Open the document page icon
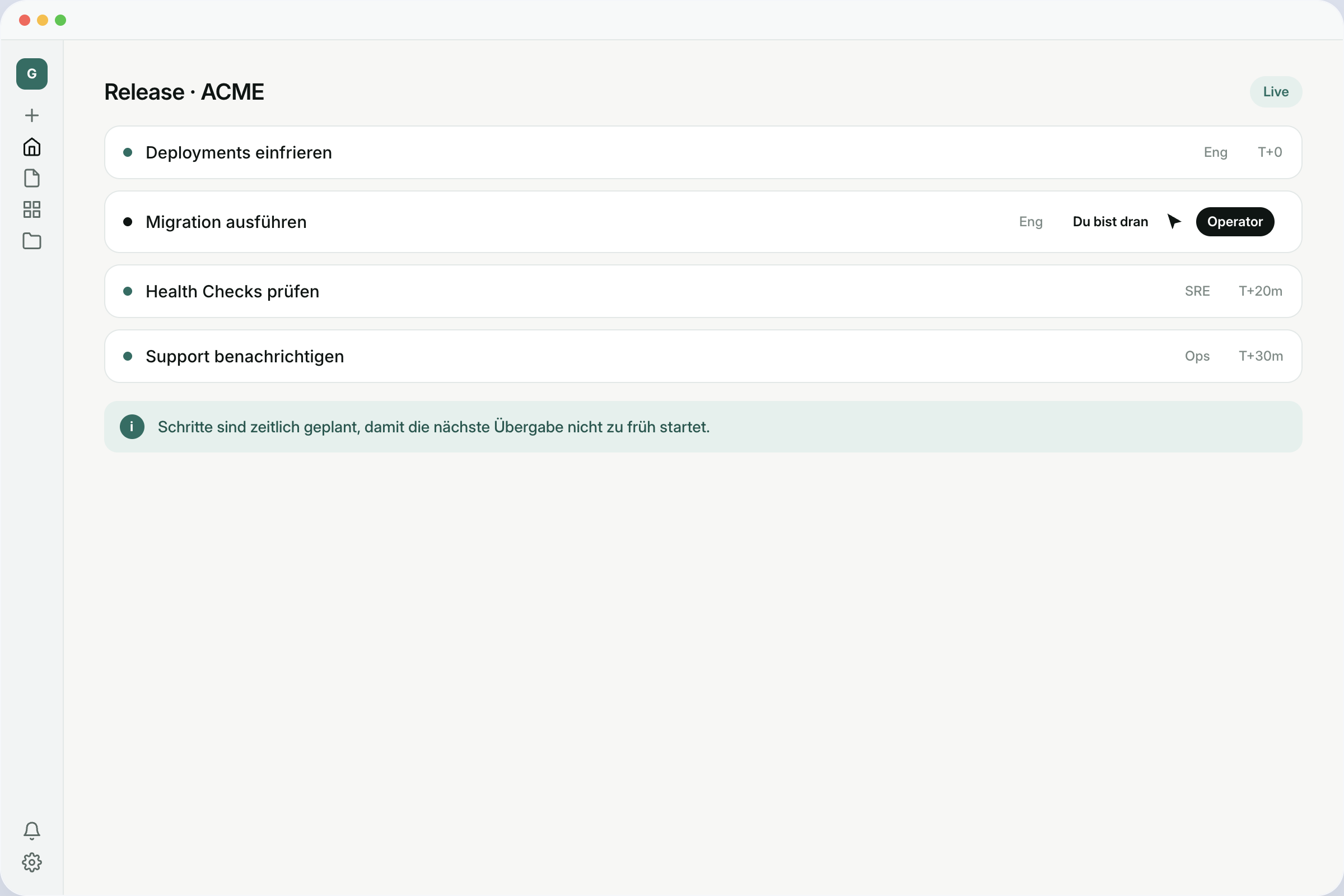 point(32,178)
